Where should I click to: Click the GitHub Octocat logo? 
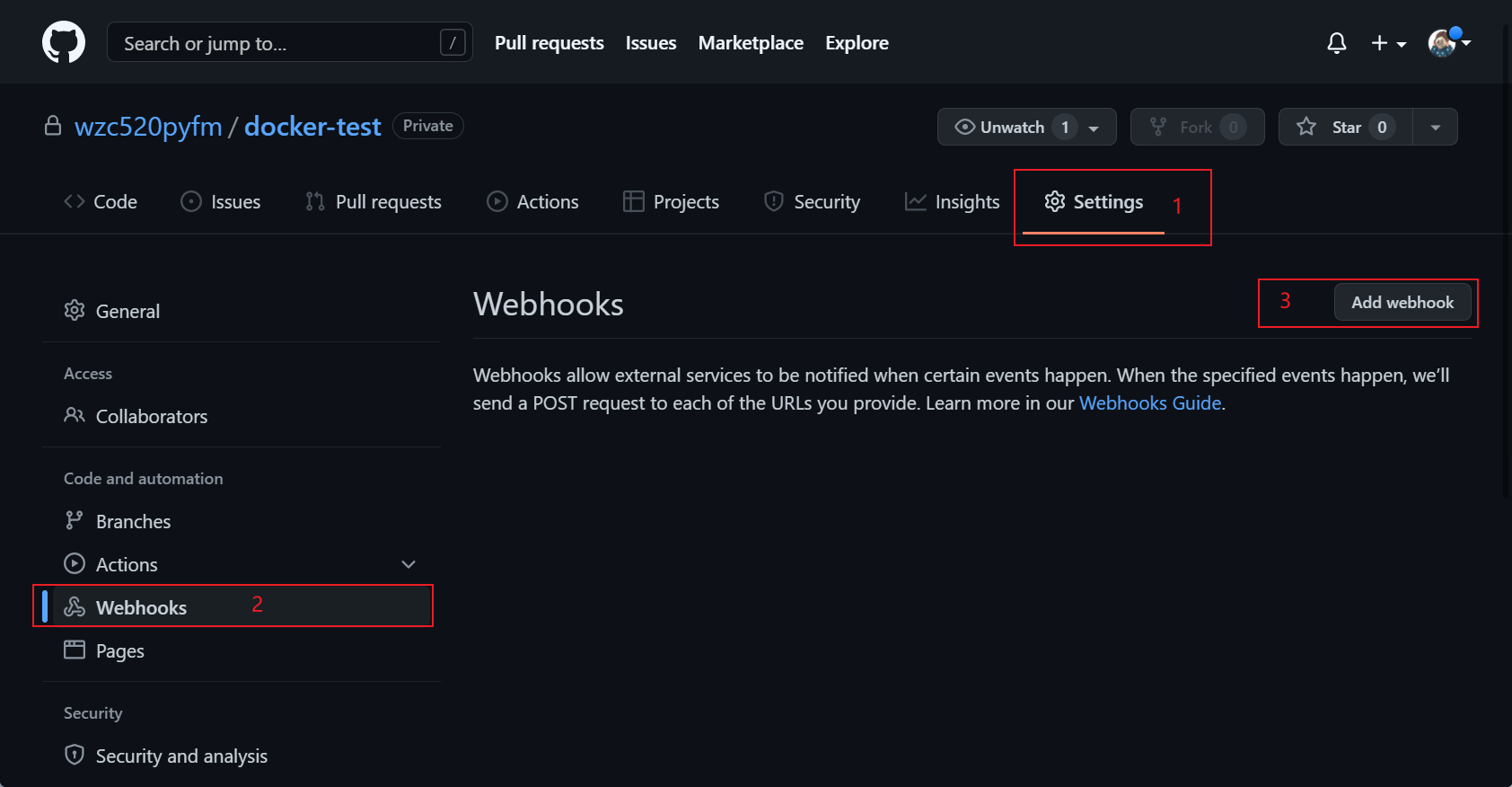(x=64, y=42)
